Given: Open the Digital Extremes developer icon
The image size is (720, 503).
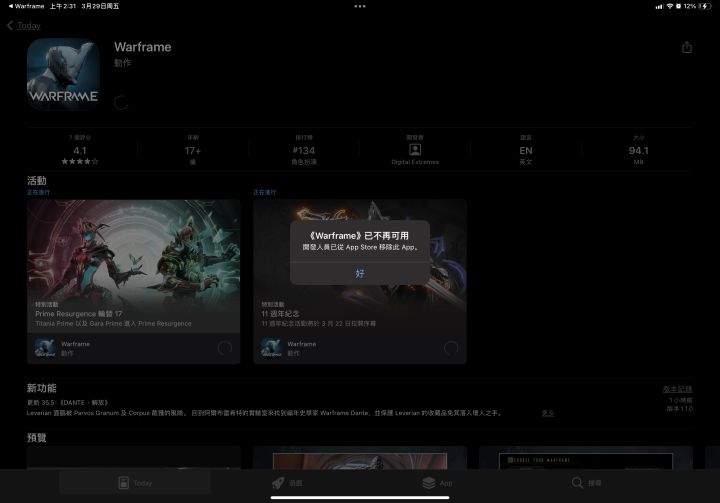Looking at the screenshot, I should [415, 150].
